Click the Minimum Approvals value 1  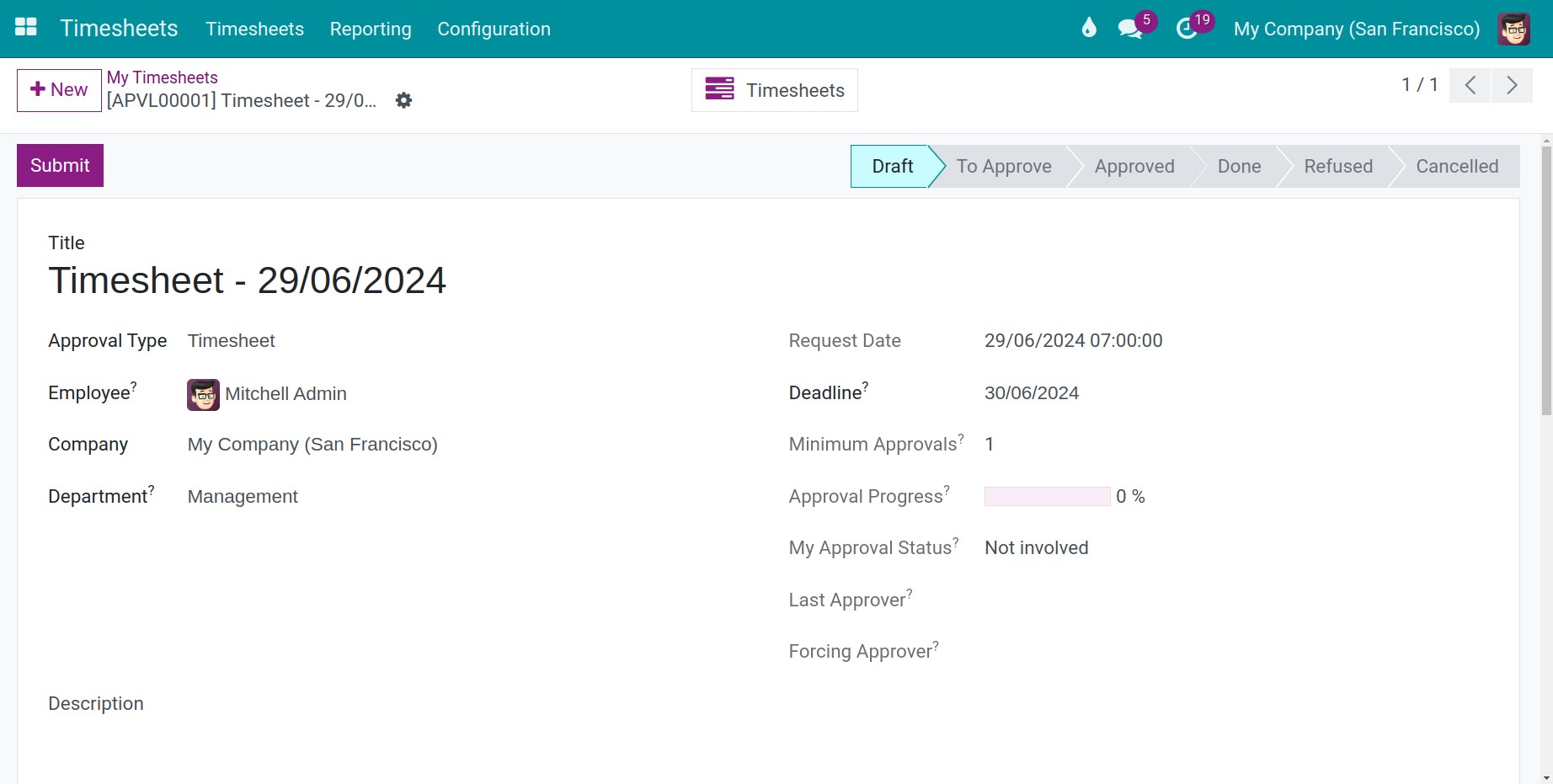click(x=989, y=445)
